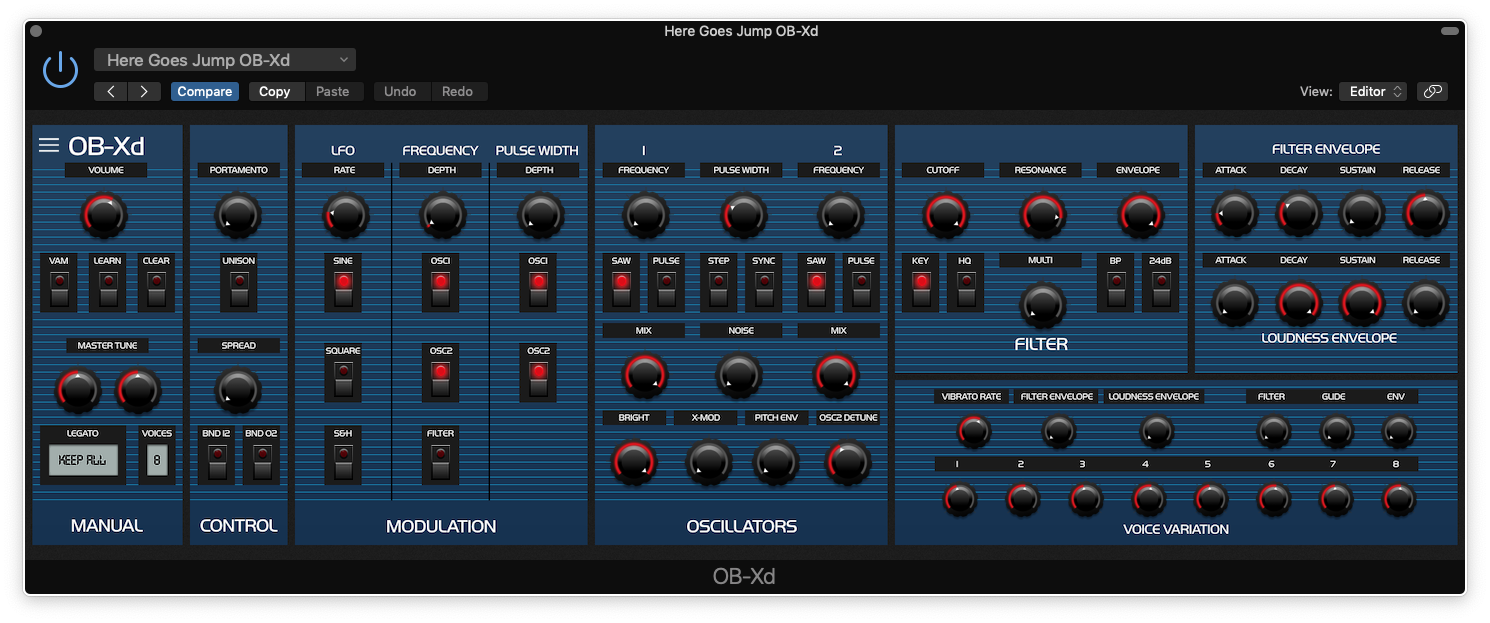The height and width of the screenshot is (623, 1490).
Task: Click the Pulse Width DEPTH modulation knob
Action: [x=540, y=215]
